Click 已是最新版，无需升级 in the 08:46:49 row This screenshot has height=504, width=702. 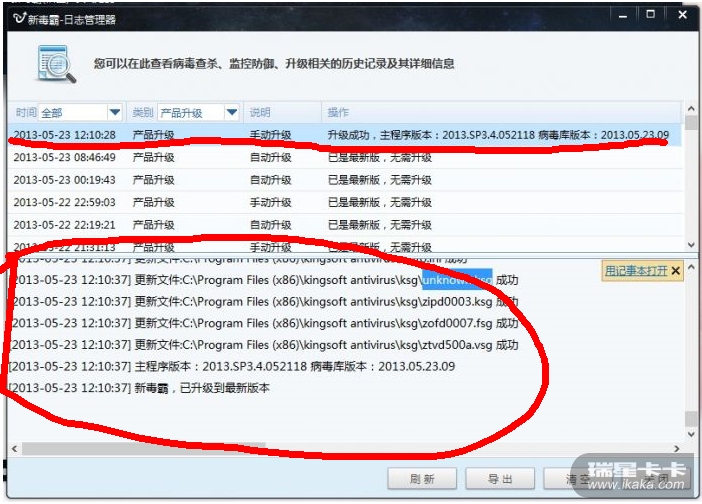coord(380,157)
